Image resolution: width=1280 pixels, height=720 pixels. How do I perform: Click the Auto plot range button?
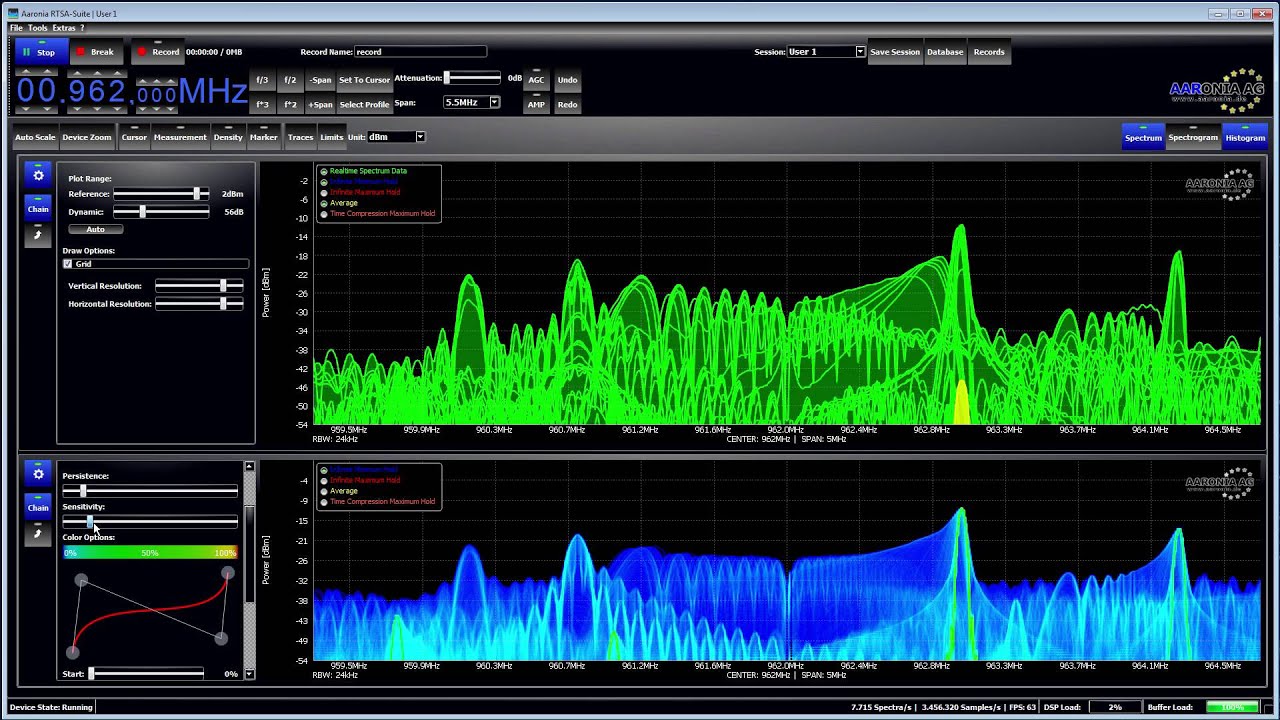point(95,229)
